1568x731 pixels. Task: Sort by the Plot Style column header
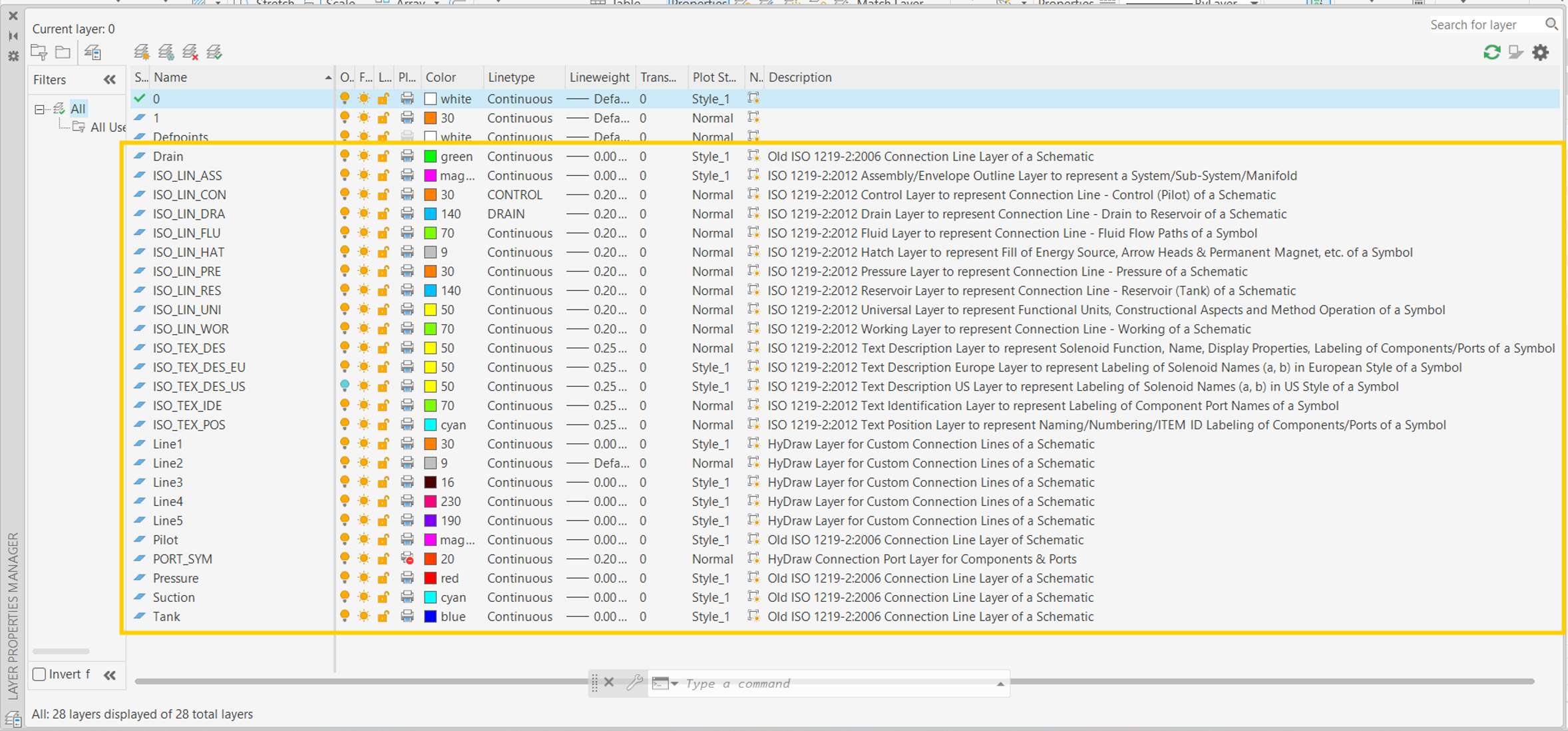714,77
